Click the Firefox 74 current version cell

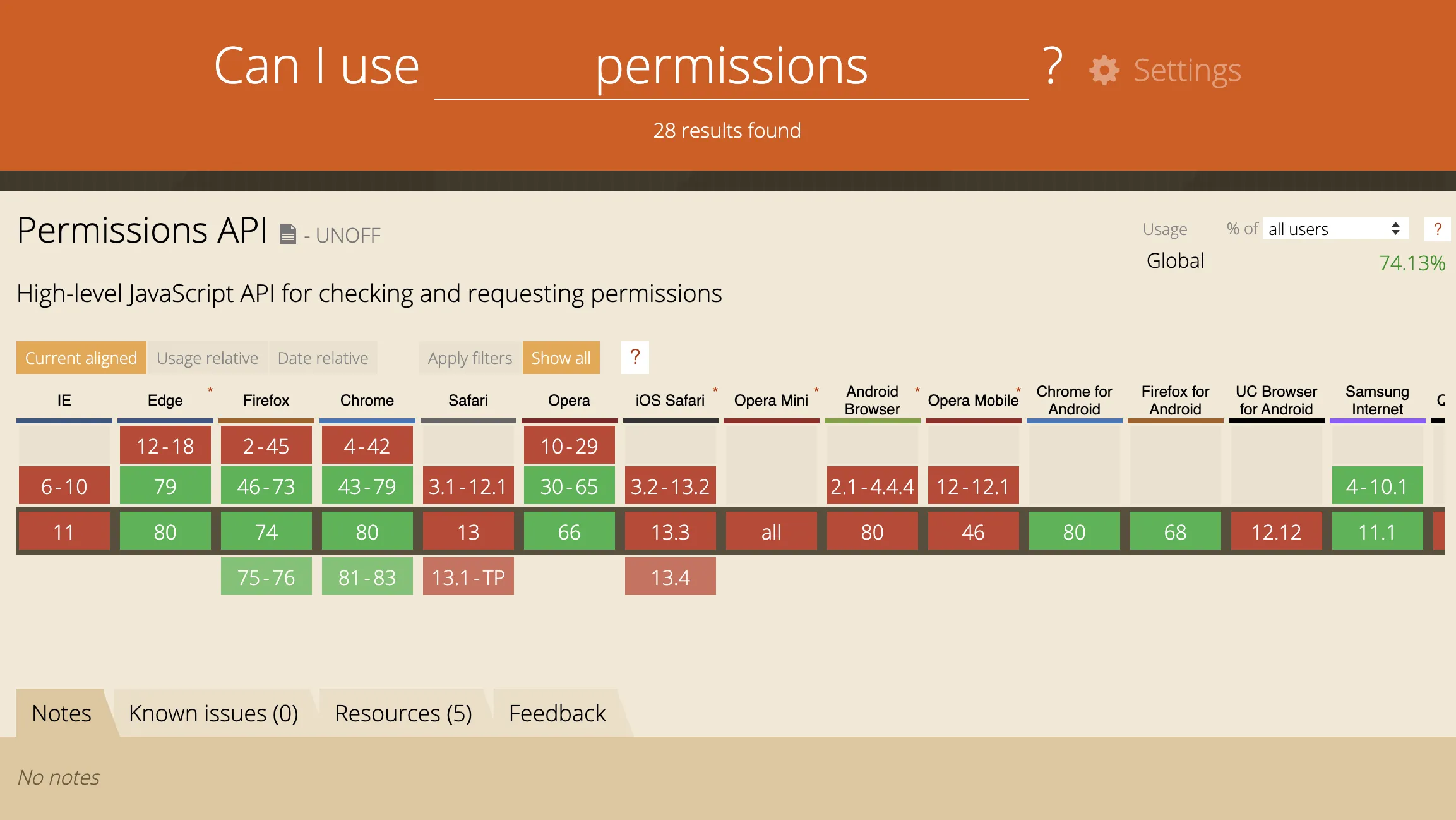click(266, 531)
